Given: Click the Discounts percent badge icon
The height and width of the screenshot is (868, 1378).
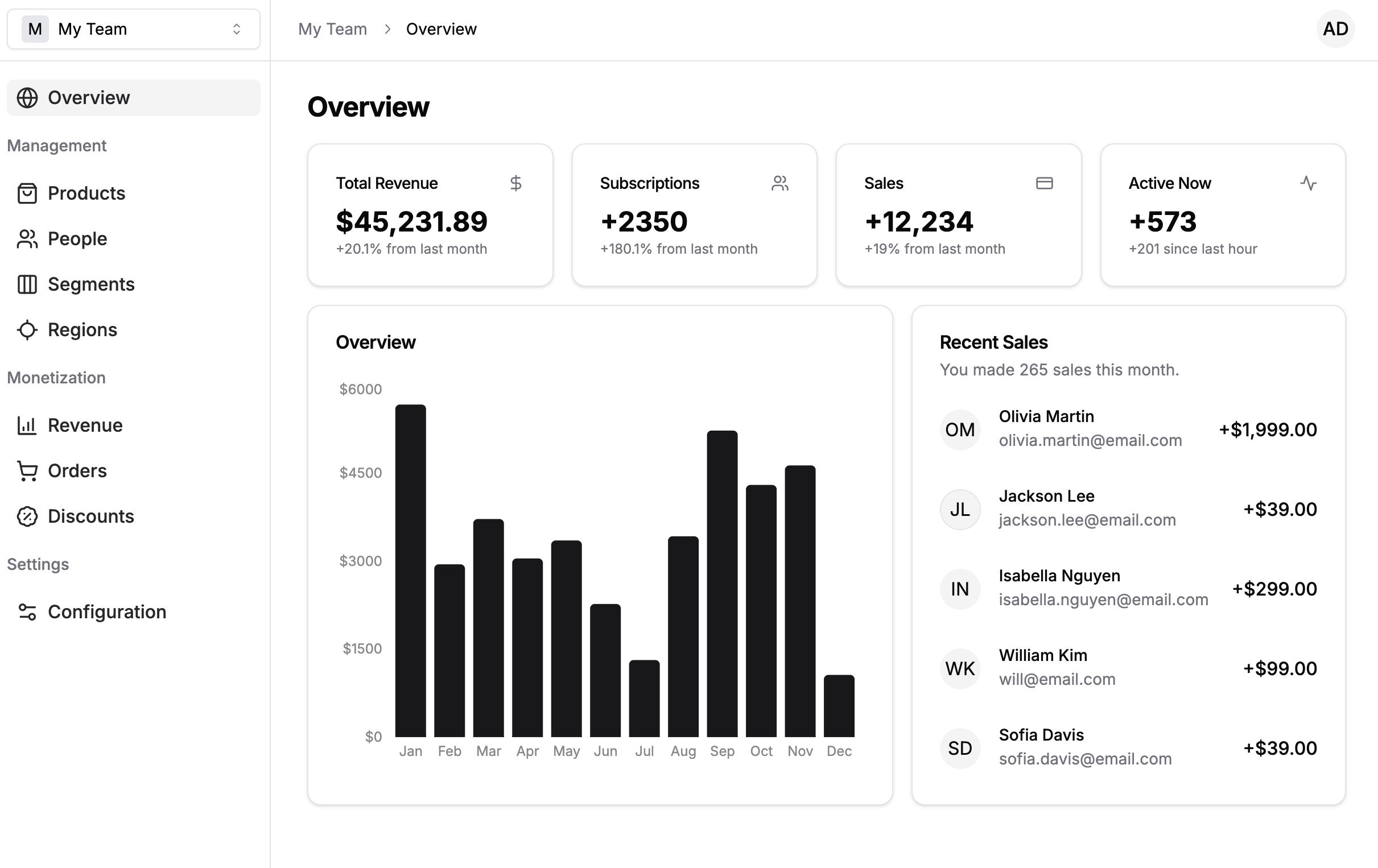Looking at the screenshot, I should [27, 516].
